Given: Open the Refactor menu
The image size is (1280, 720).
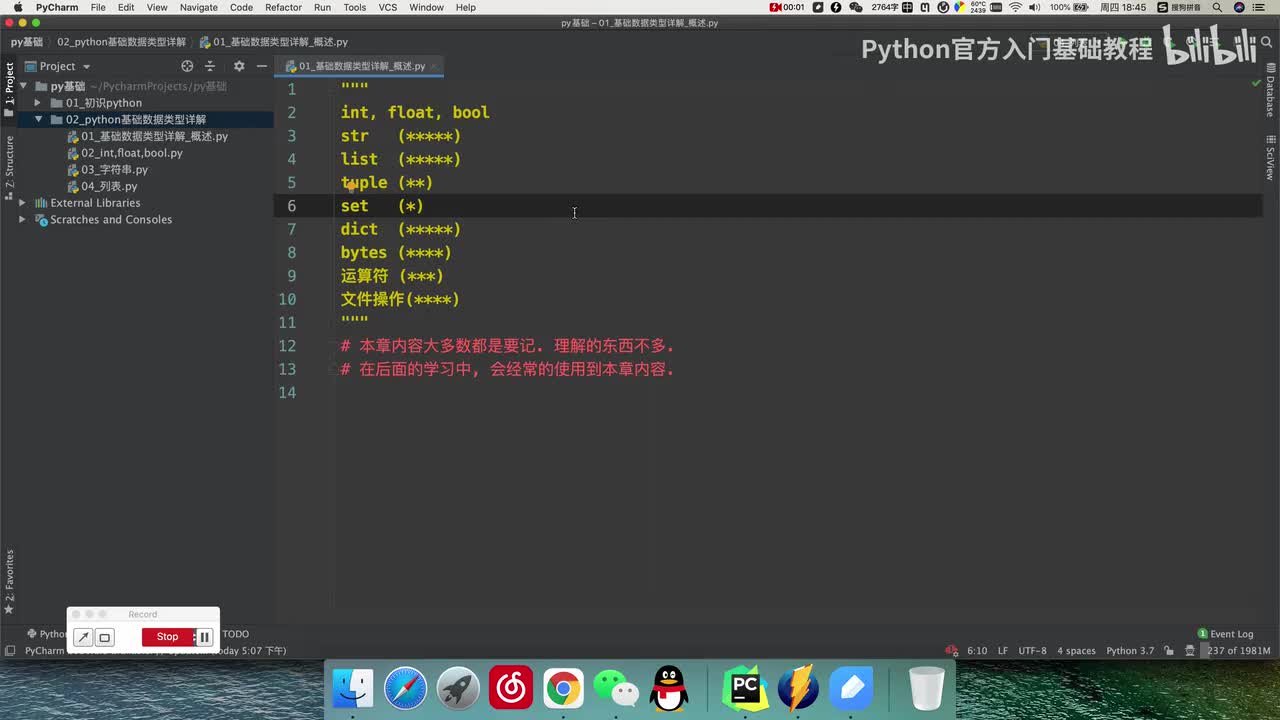Looking at the screenshot, I should point(283,7).
